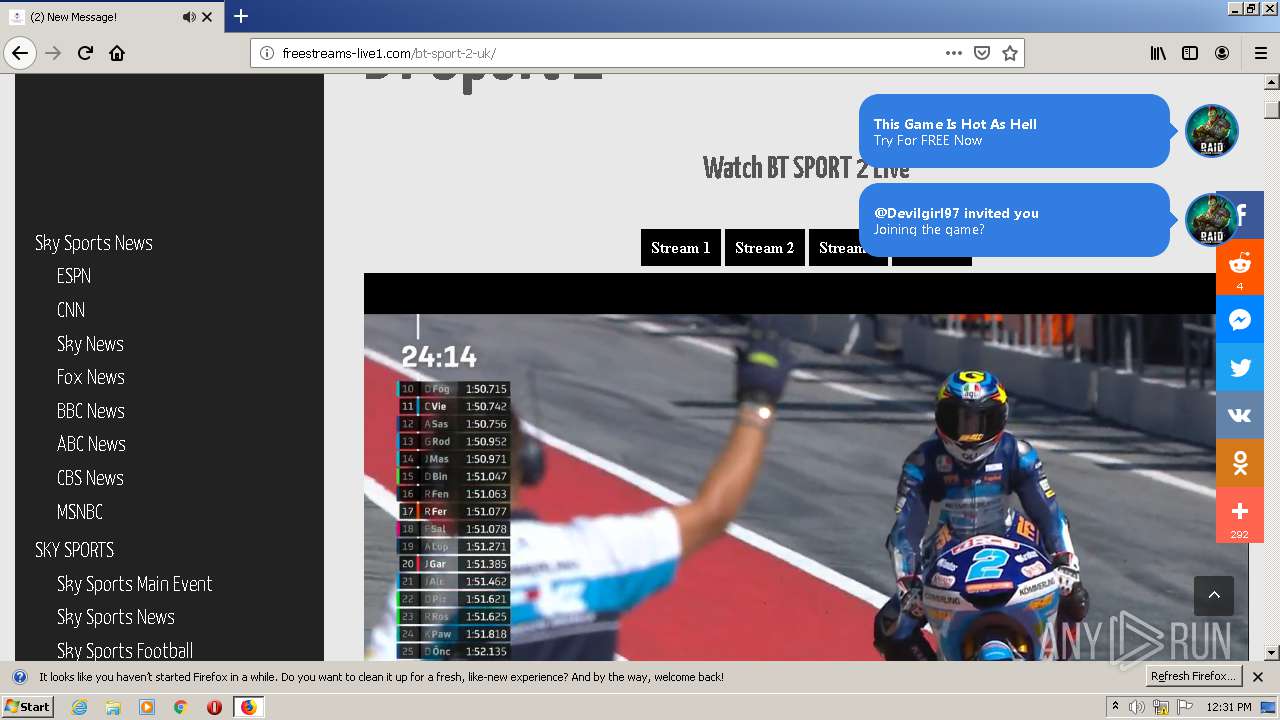Viewport: 1280px width, 720px height.
Task: Launch Internet Explorer from taskbar
Action: coord(80,707)
